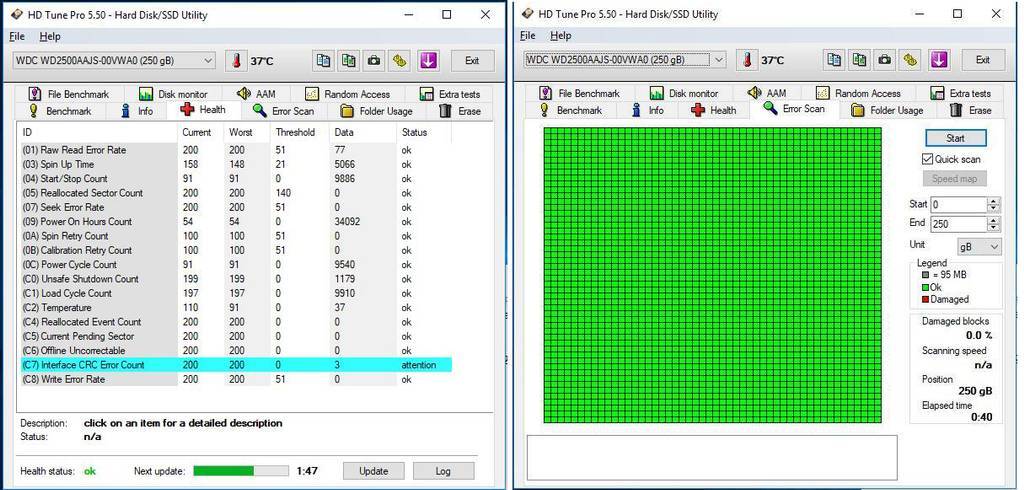Open Error Scan tab in left window
The image size is (1024, 490).
pos(283,111)
